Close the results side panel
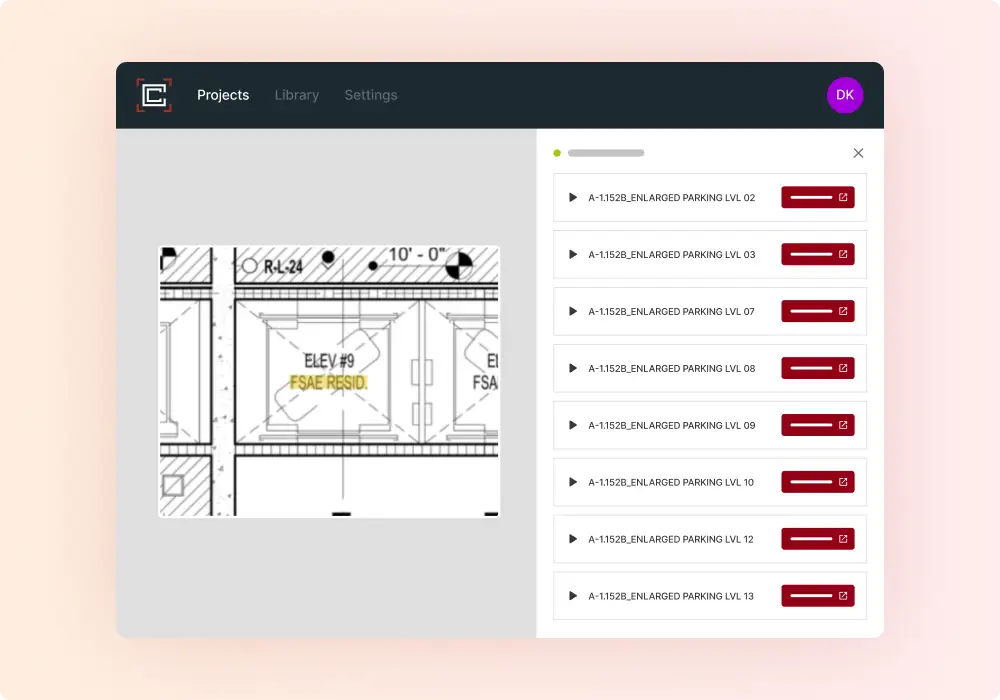Screen dimensions: 1000x700 pyautogui.click(x=858, y=153)
